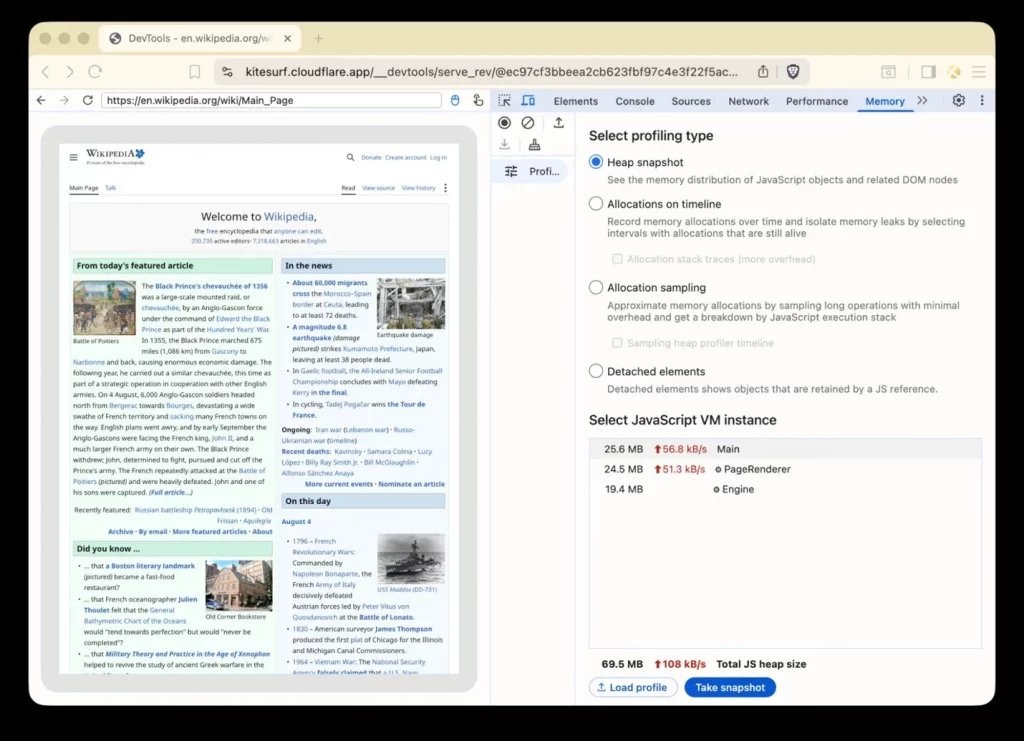Select the Heap snapshot radio button
This screenshot has height=741, width=1024.
(x=596, y=162)
